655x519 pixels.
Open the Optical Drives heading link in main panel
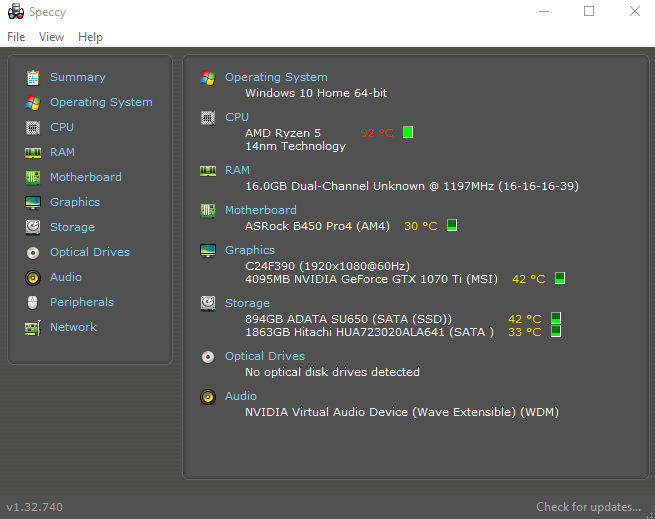(265, 356)
